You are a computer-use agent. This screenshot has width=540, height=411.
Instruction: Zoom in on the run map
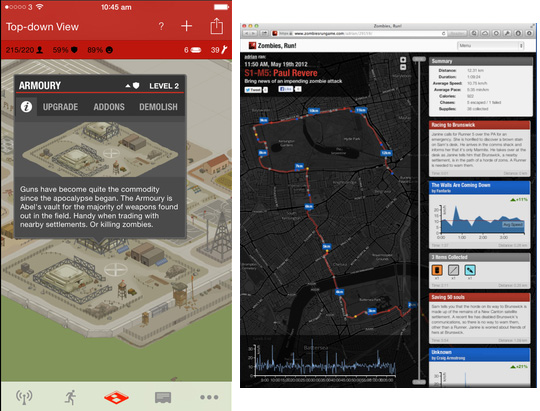403,60
